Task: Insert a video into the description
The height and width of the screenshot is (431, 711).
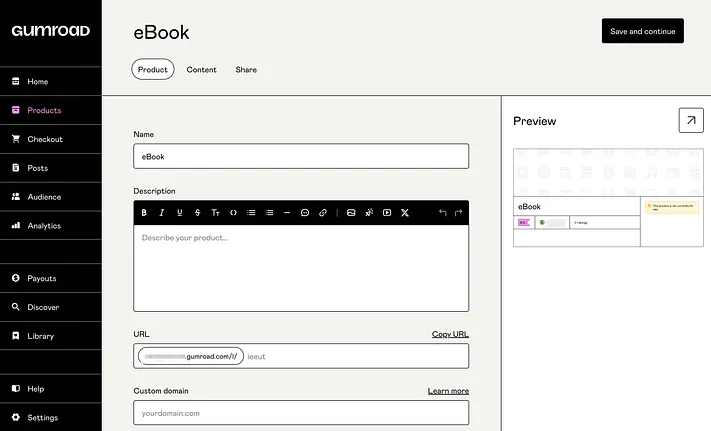Action: [387, 213]
